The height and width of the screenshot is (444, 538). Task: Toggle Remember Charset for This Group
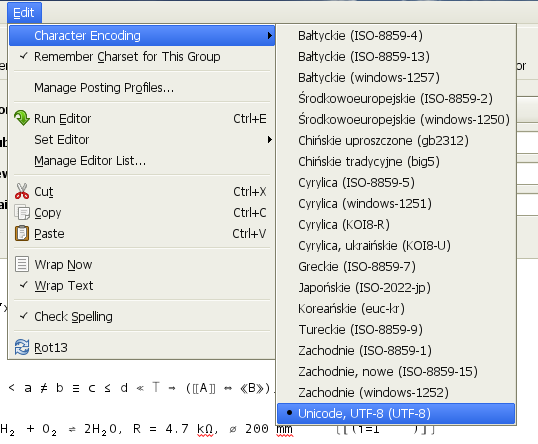tap(141, 57)
